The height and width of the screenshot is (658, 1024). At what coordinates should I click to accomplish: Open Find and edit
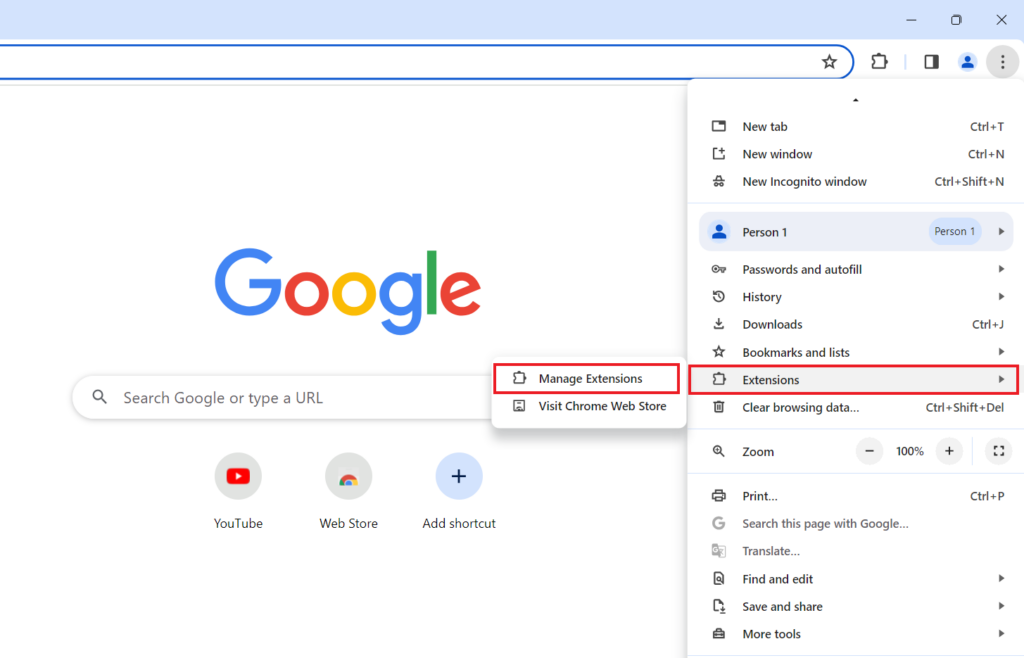tap(856, 579)
